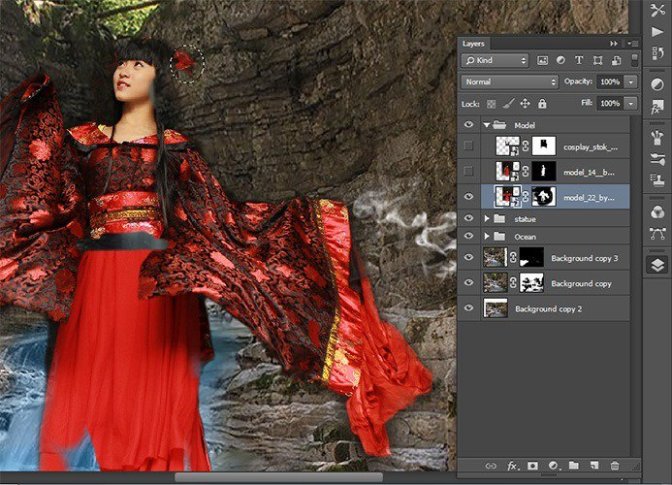Open the Adjustments panel icon

pyautogui.click(x=657, y=84)
